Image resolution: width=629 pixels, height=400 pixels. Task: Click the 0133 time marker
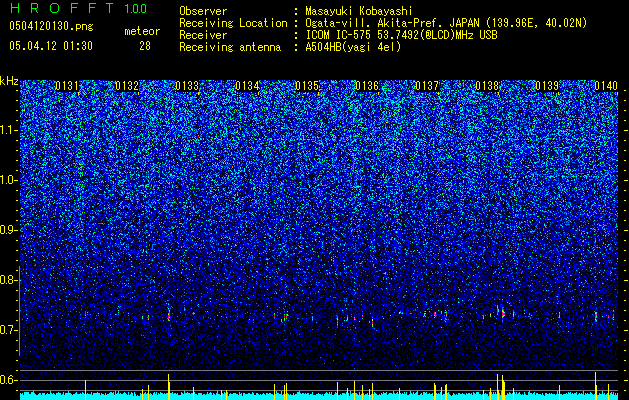[187, 86]
